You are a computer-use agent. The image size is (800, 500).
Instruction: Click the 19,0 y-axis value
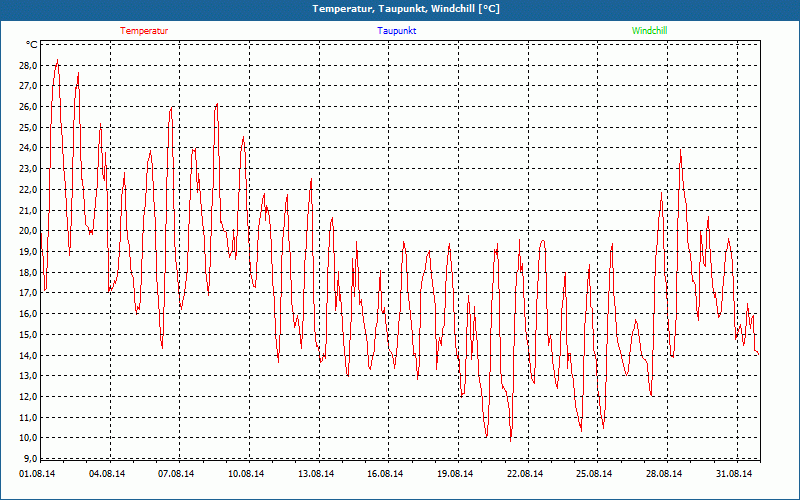(29, 252)
